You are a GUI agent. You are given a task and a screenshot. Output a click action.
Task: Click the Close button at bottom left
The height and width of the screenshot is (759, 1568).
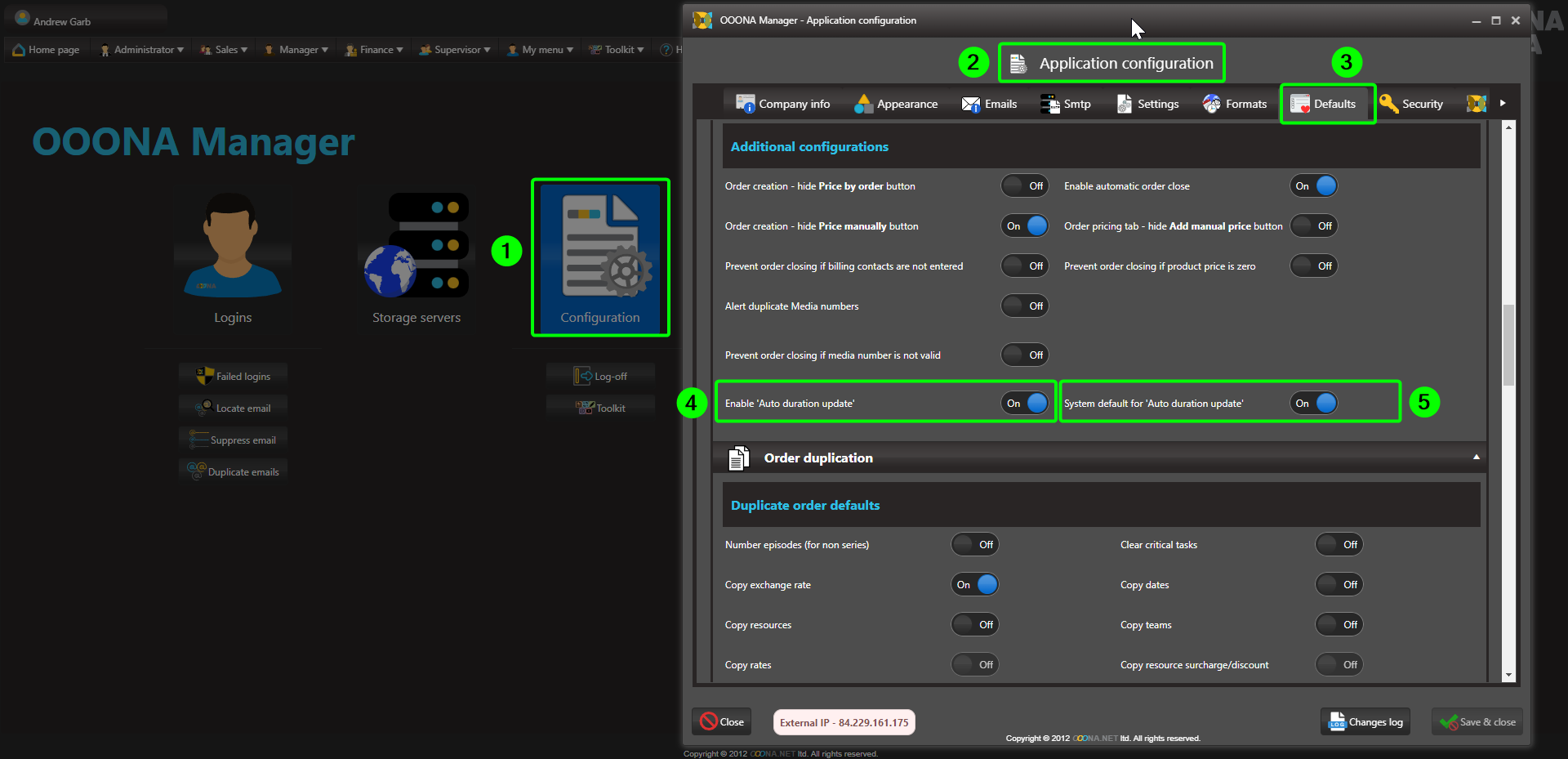(722, 722)
